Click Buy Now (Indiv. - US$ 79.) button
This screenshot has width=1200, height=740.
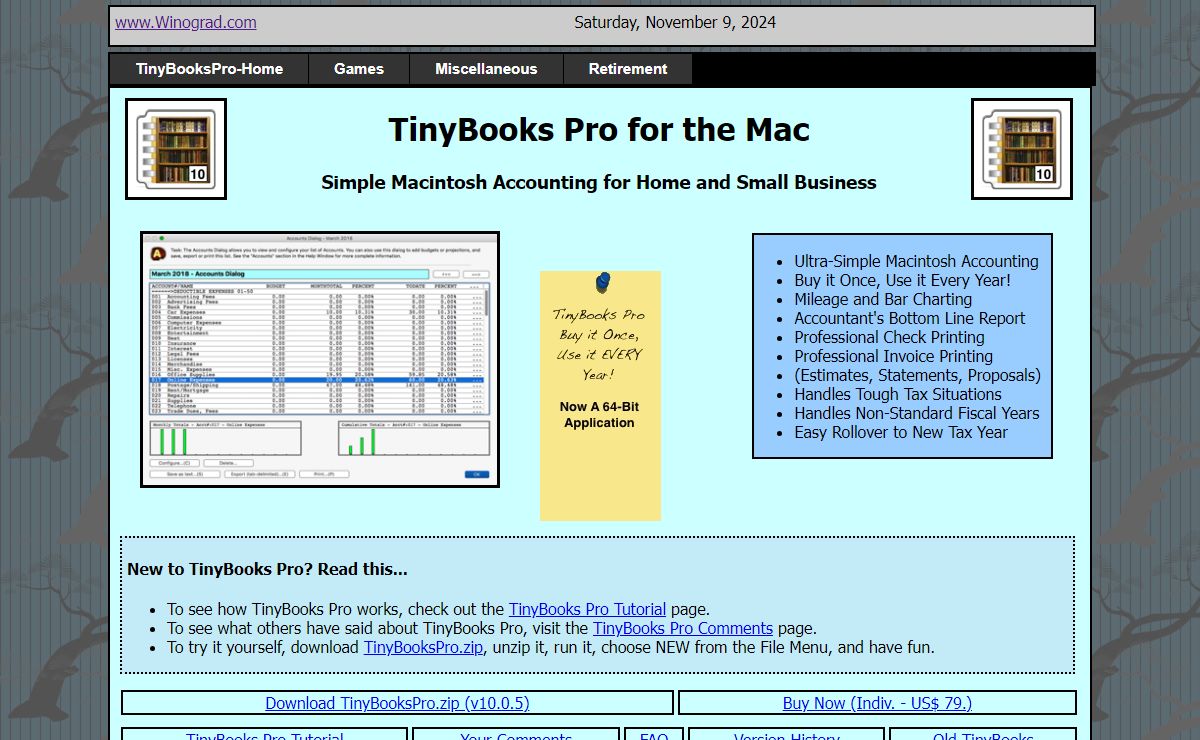tap(877, 703)
